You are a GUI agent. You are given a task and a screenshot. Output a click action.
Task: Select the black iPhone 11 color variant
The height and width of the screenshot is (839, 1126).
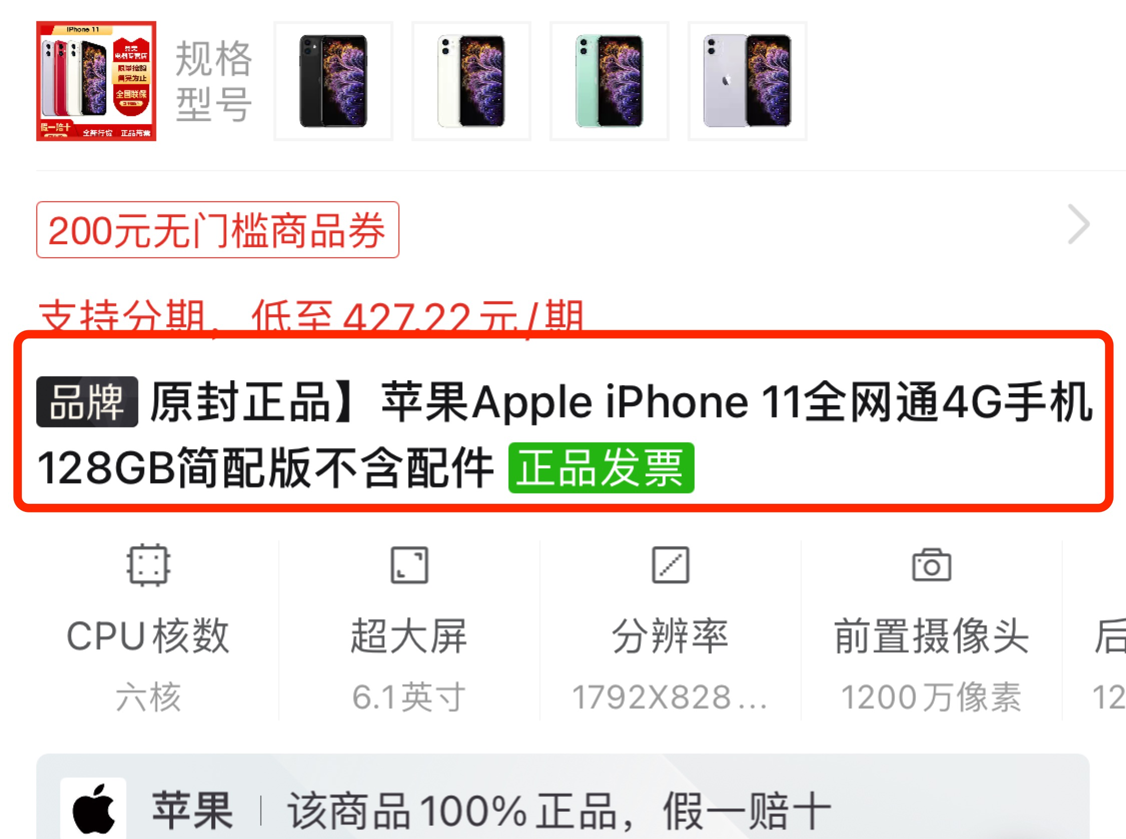pos(333,81)
